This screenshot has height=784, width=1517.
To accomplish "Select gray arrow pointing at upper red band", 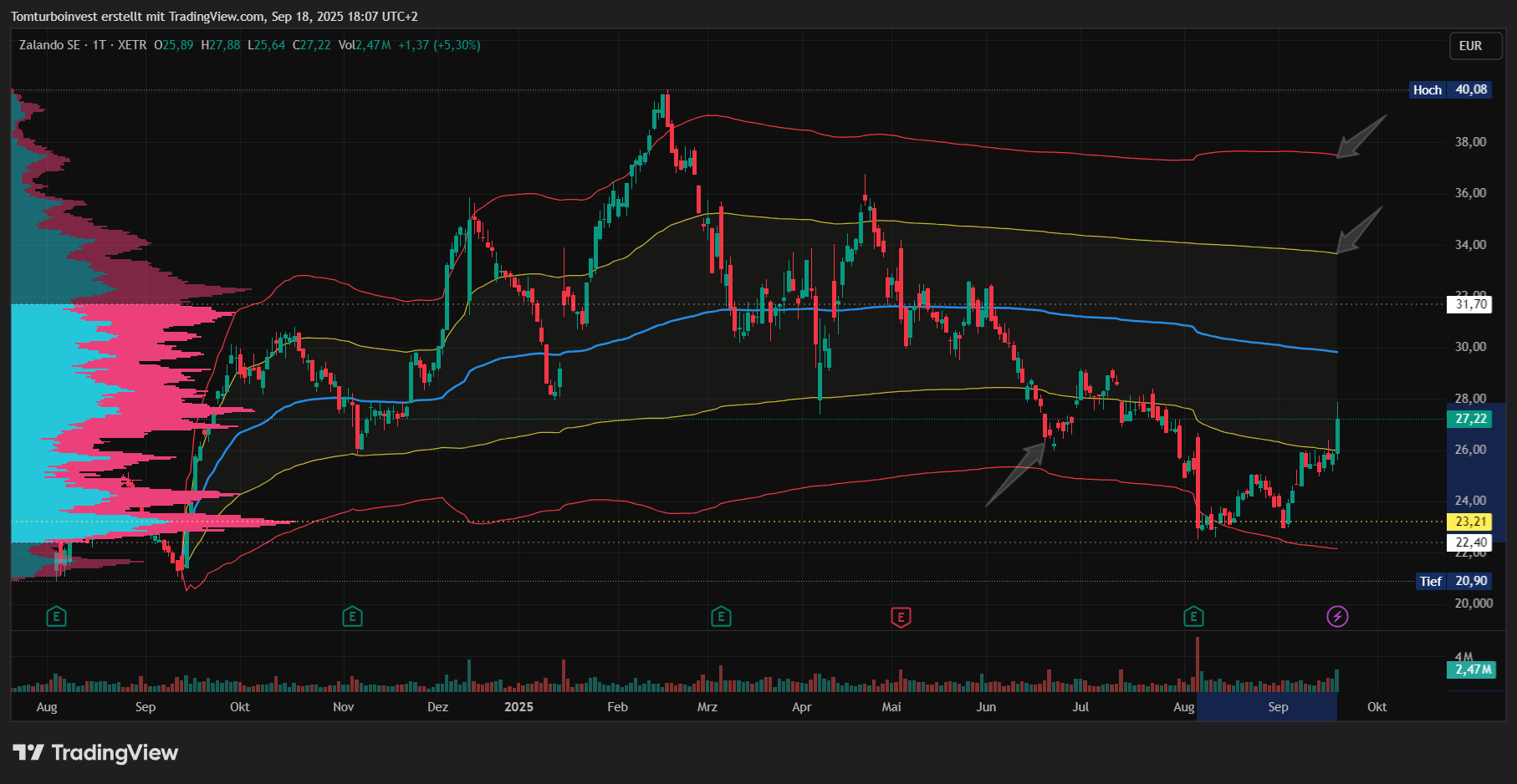I will [x=1361, y=136].
